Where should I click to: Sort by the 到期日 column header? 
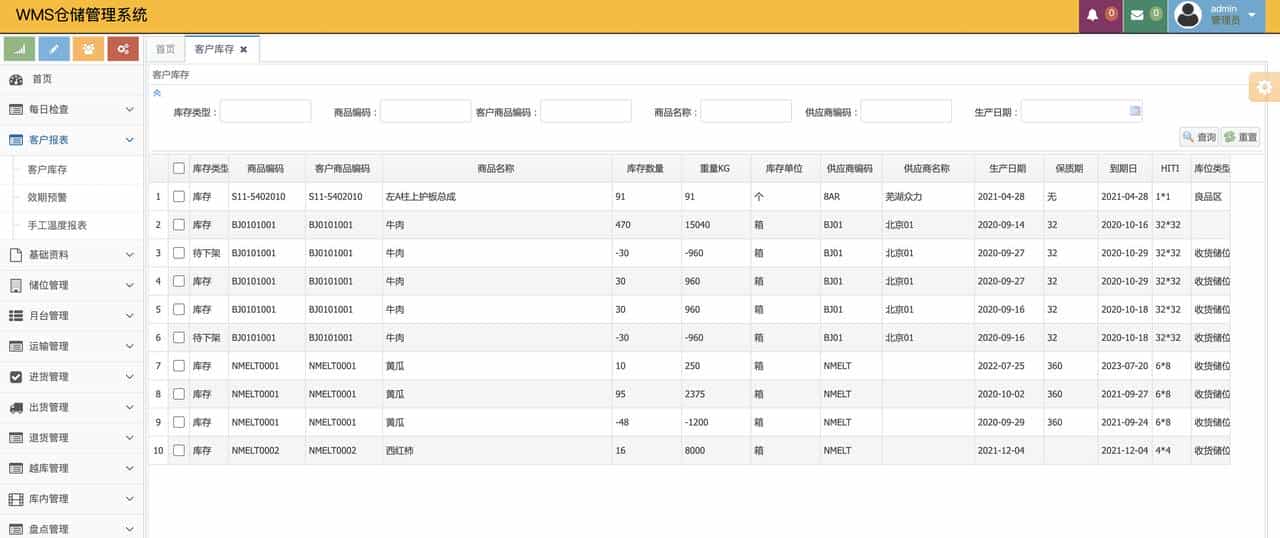pos(1124,168)
